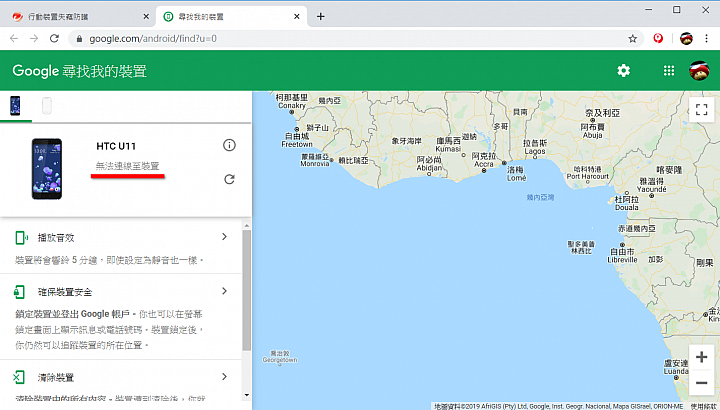
Task: Open the red browser extension icon
Action: click(658, 38)
